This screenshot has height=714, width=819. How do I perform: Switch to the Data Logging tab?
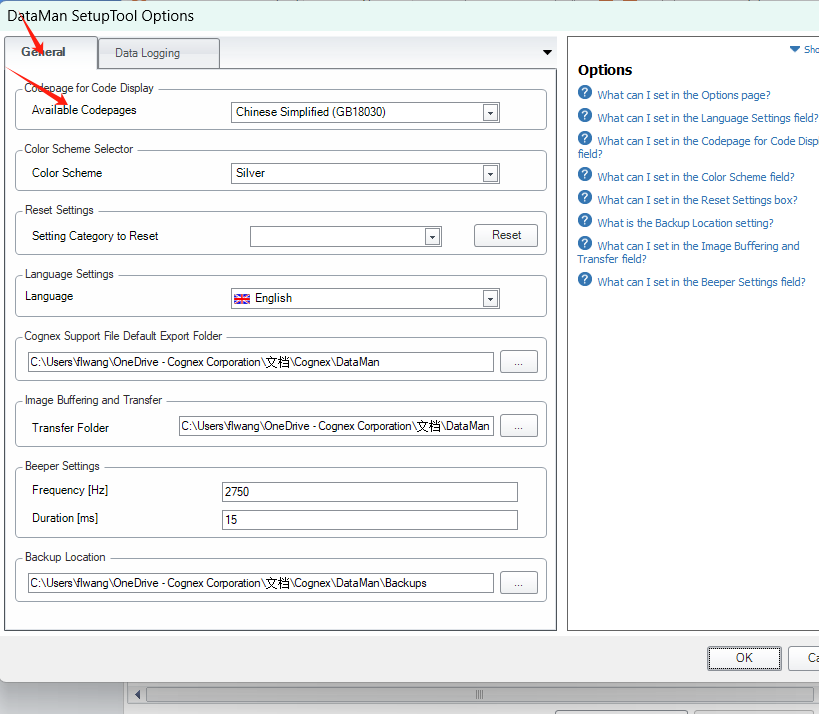159,53
